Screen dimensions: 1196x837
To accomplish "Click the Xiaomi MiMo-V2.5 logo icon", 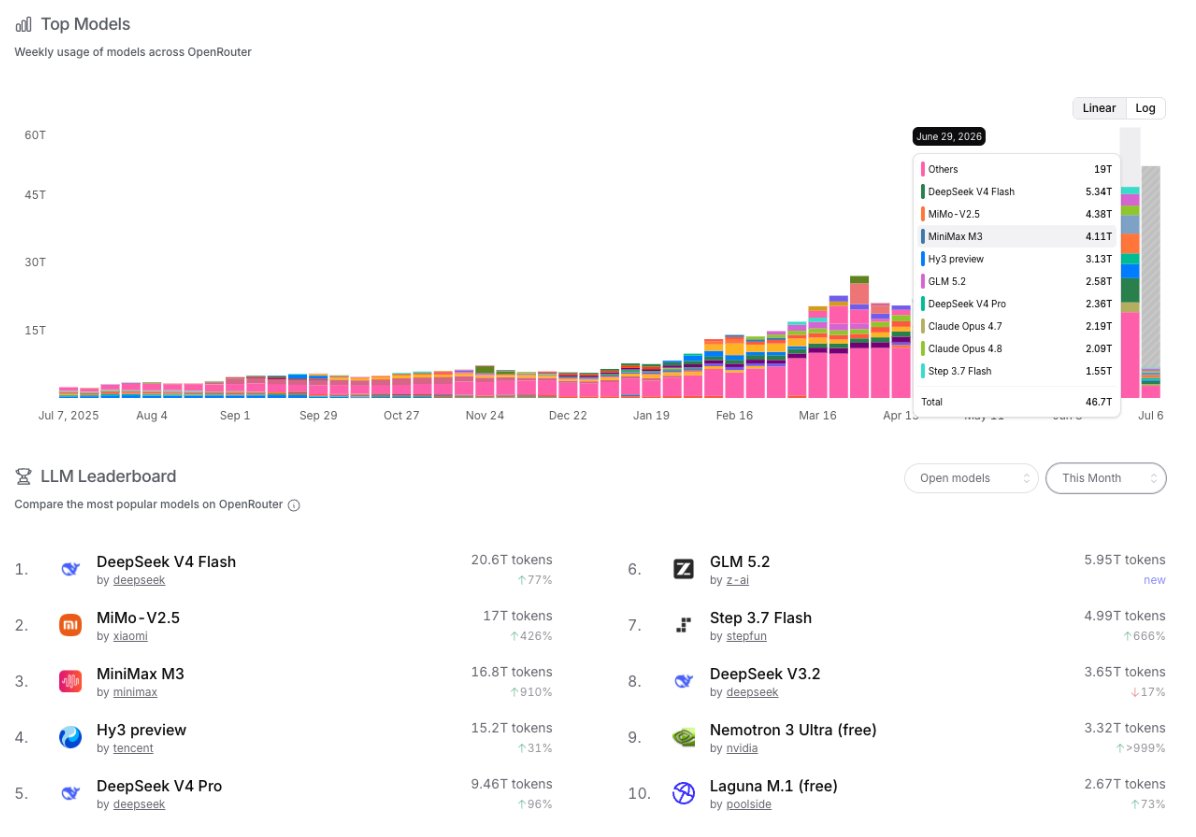I will coord(70,625).
